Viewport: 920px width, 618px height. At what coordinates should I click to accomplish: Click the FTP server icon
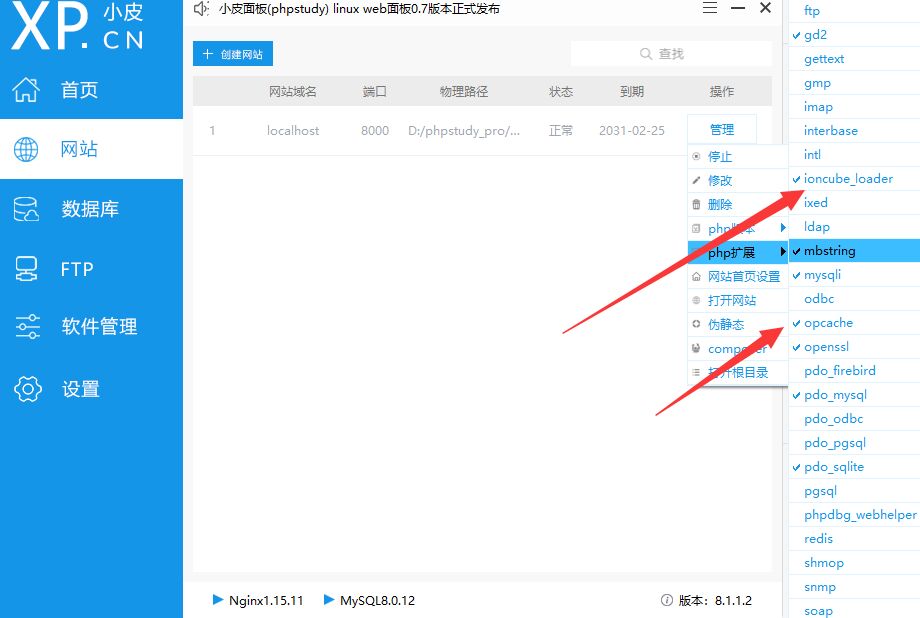(26, 269)
